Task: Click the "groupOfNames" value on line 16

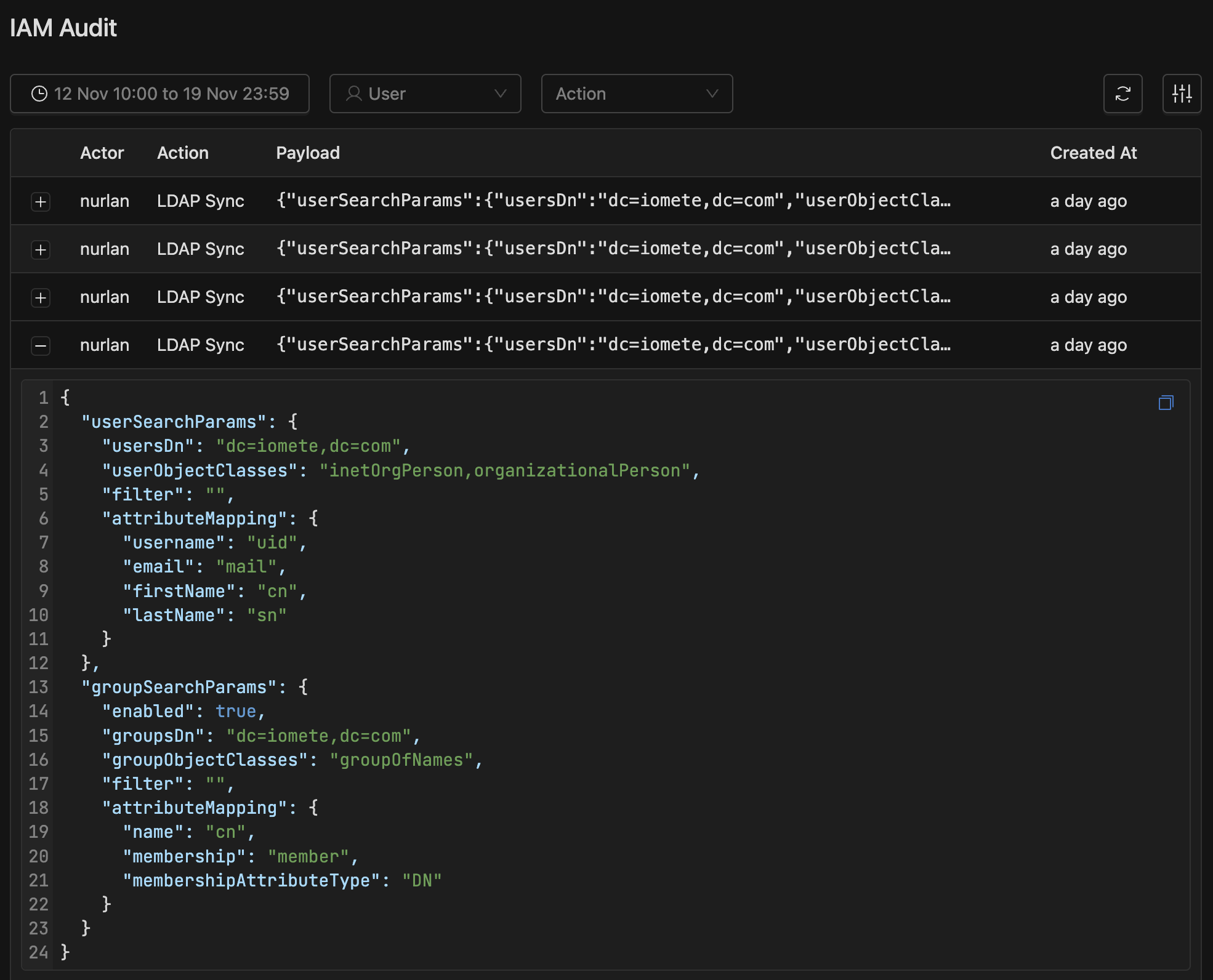Action: [x=401, y=760]
